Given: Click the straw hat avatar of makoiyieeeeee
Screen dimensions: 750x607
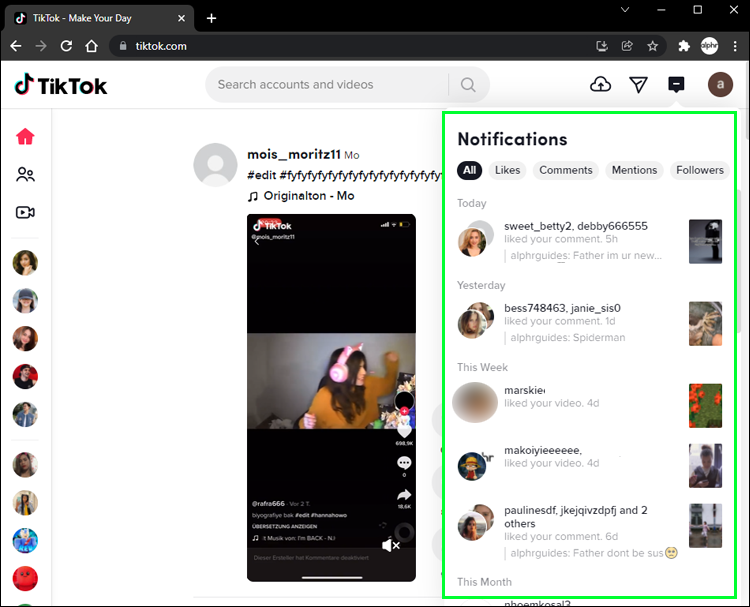Looking at the screenshot, I should coord(472,466).
